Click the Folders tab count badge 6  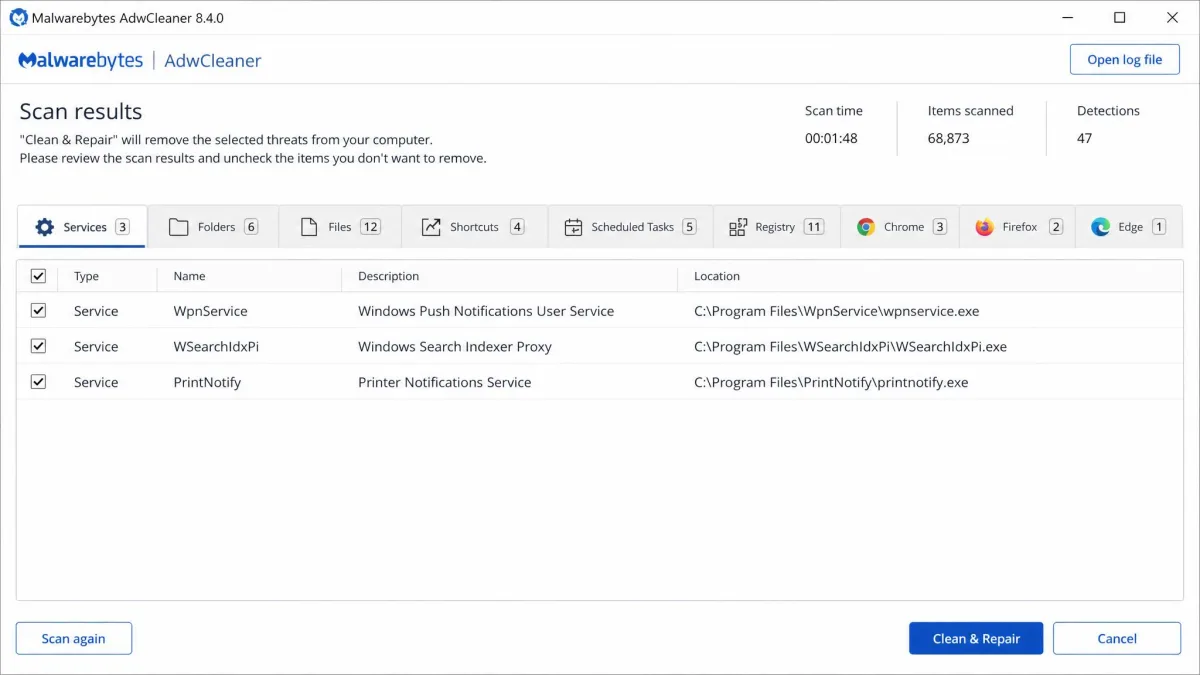pos(251,227)
